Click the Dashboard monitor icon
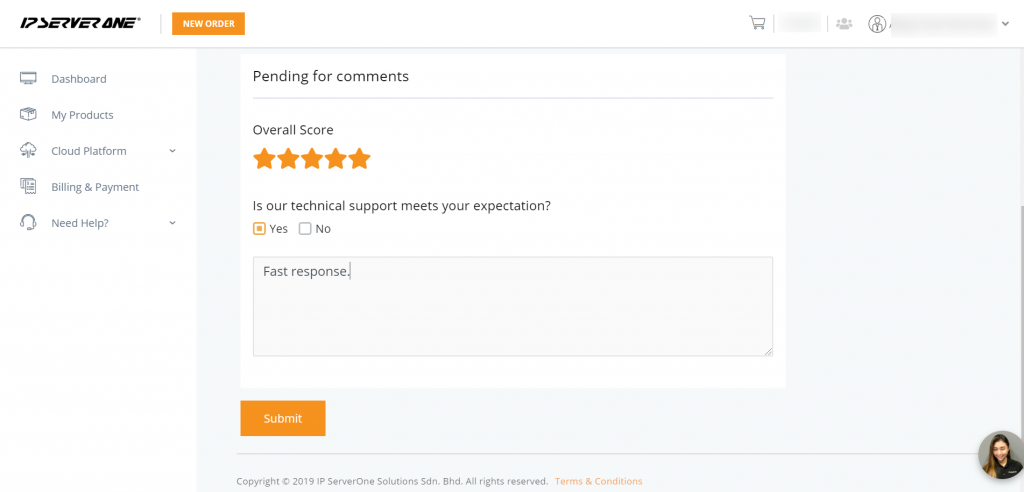The height and width of the screenshot is (492, 1024). pyautogui.click(x=28, y=79)
